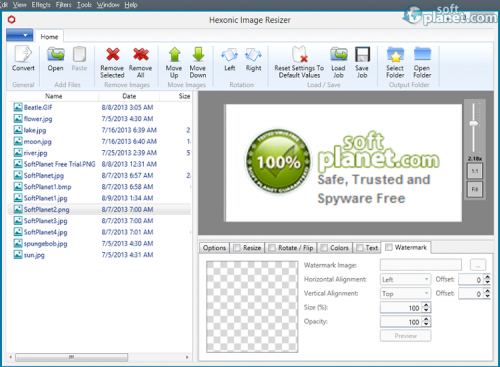Enable the Text checkbox
The height and width of the screenshot is (367, 500).
coord(360,248)
